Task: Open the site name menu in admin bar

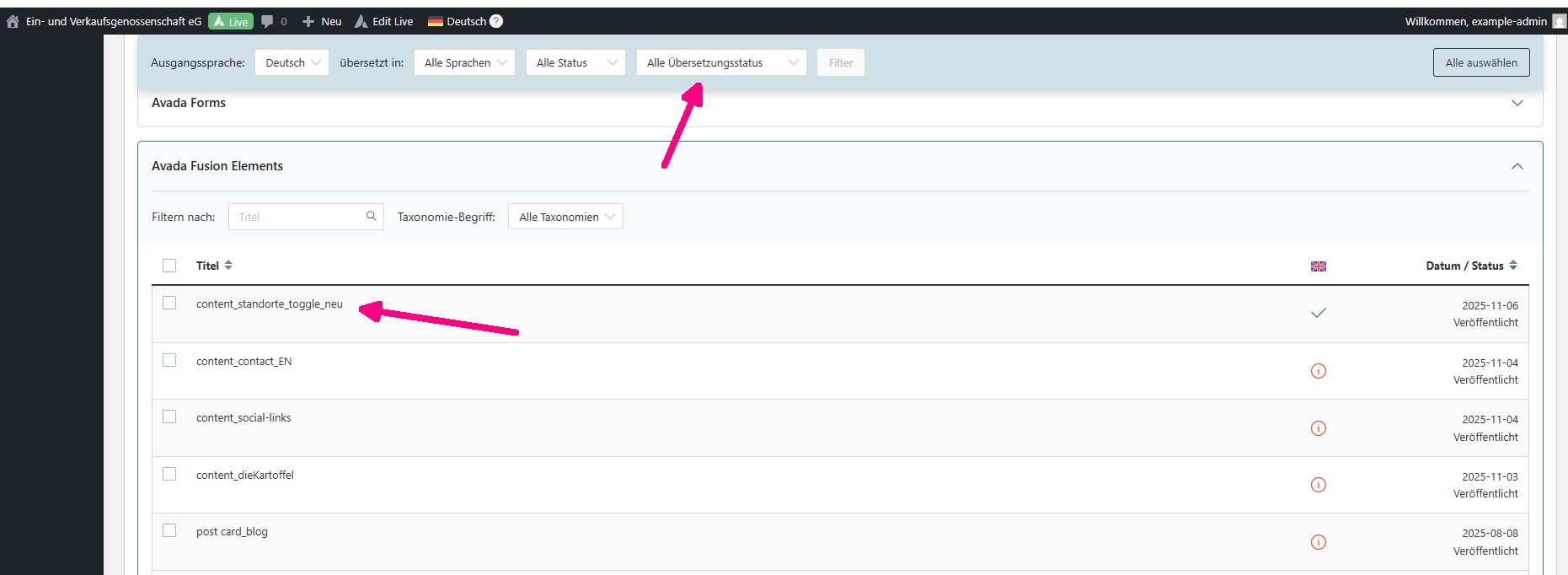Action: pos(114,22)
